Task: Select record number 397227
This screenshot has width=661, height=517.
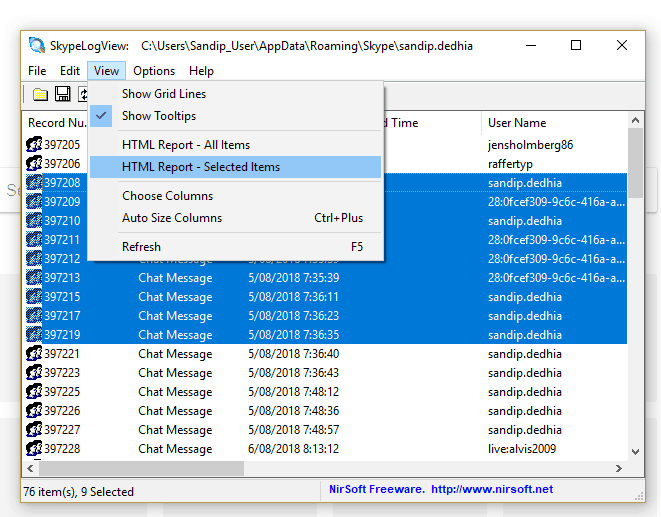Action: 62,430
